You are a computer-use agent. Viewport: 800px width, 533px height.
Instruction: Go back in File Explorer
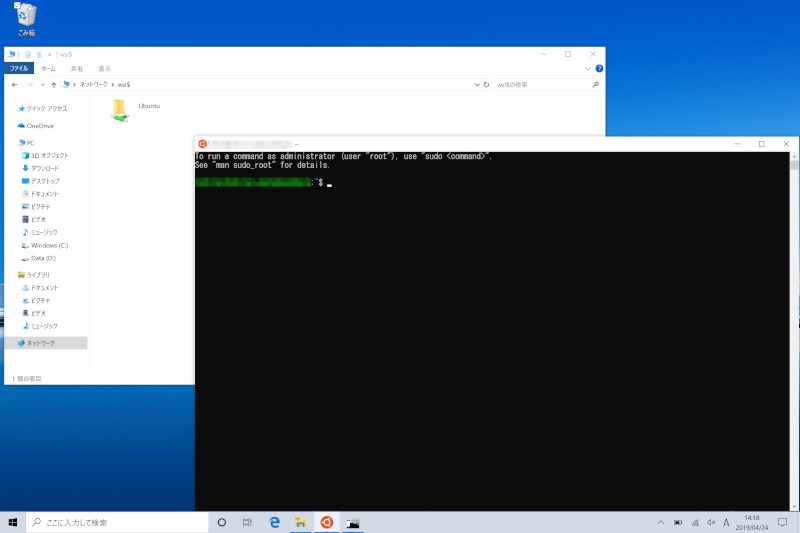point(15,85)
